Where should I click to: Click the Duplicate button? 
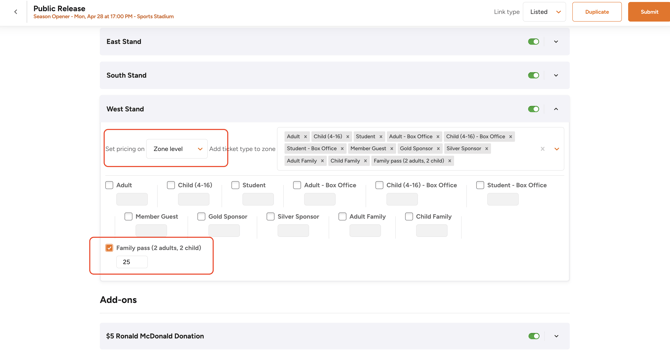click(x=597, y=12)
